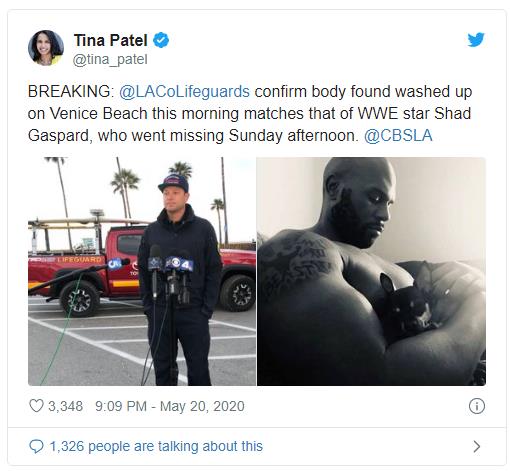This screenshot has height=471, width=510.
Task: Open the @LACoLifeguards mention link
Action: (x=184, y=91)
